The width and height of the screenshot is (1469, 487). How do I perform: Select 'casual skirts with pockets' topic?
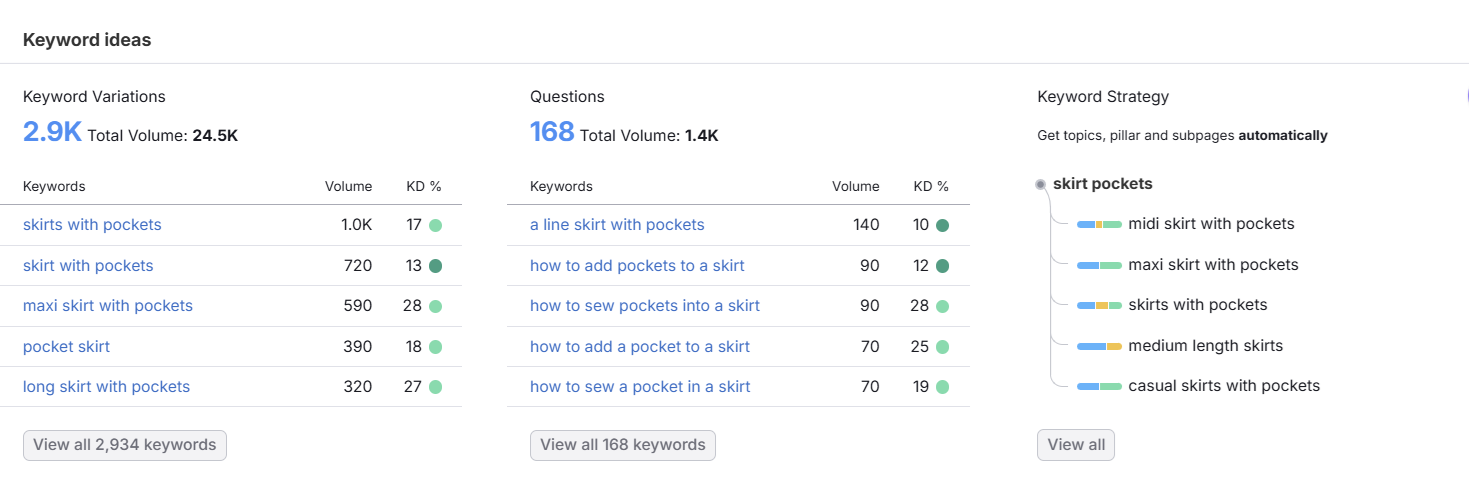pyautogui.click(x=1224, y=386)
